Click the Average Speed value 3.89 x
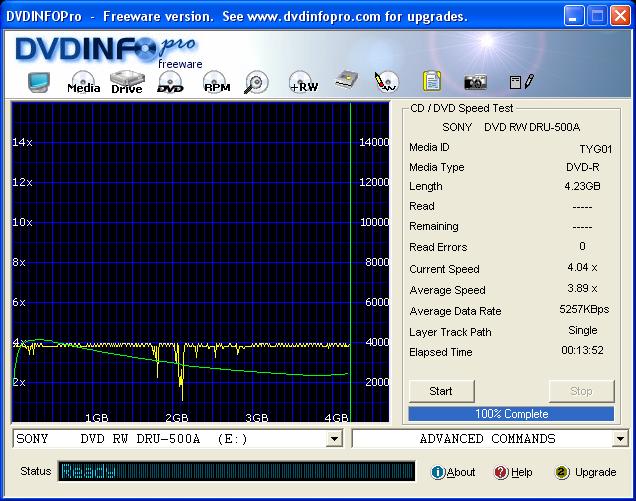The height and width of the screenshot is (501, 636). [x=582, y=288]
